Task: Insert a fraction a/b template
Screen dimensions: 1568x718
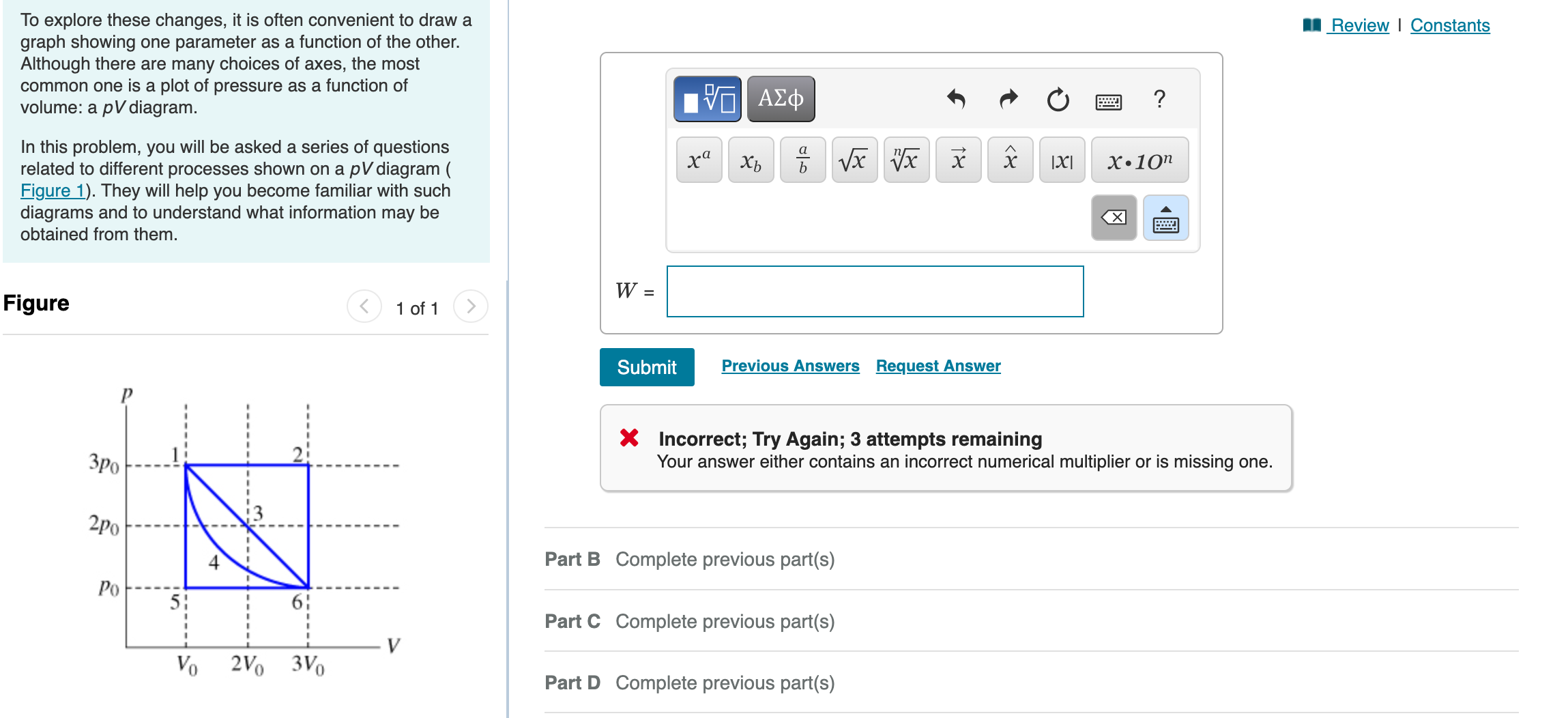Action: click(x=802, y=160)
